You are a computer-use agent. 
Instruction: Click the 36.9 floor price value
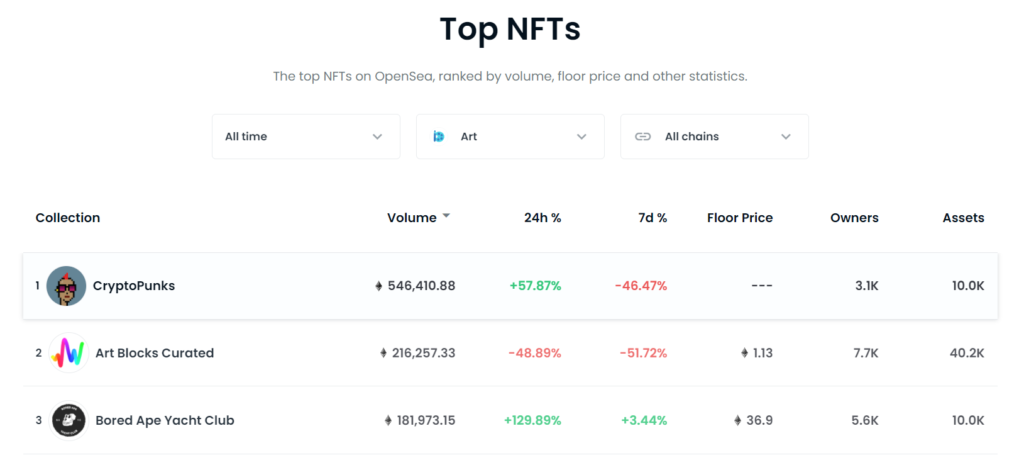[760, 421]
